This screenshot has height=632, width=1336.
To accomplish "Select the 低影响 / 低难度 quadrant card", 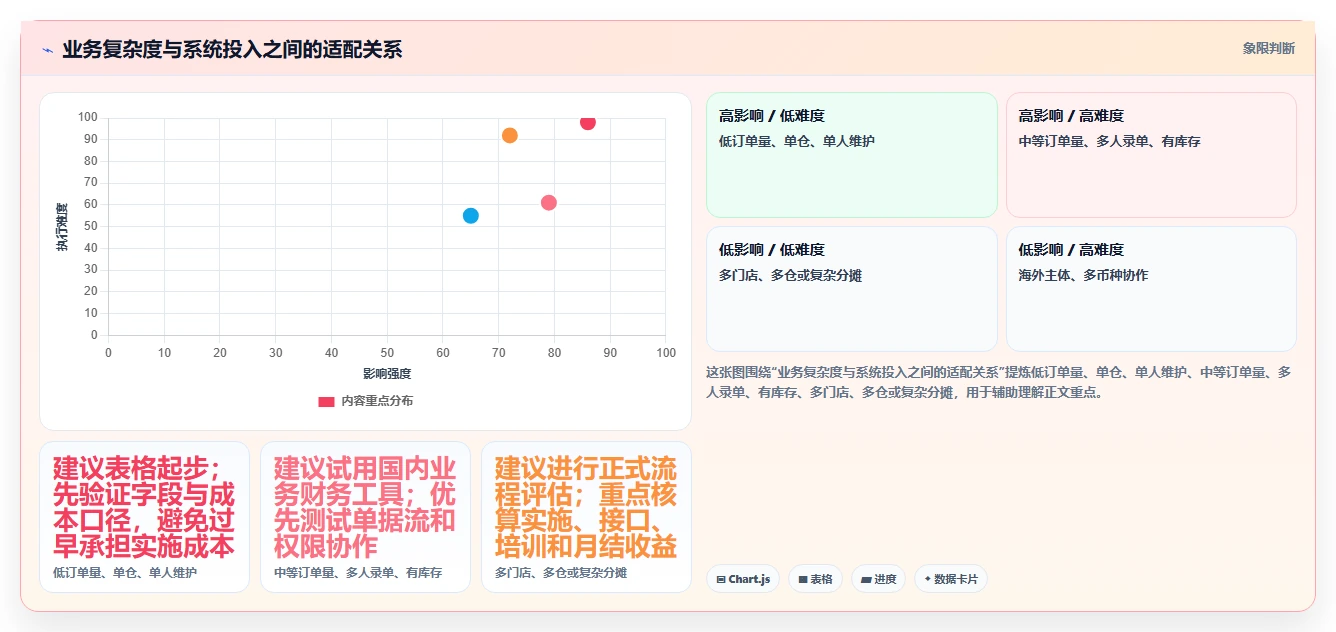I will (852, 289).
